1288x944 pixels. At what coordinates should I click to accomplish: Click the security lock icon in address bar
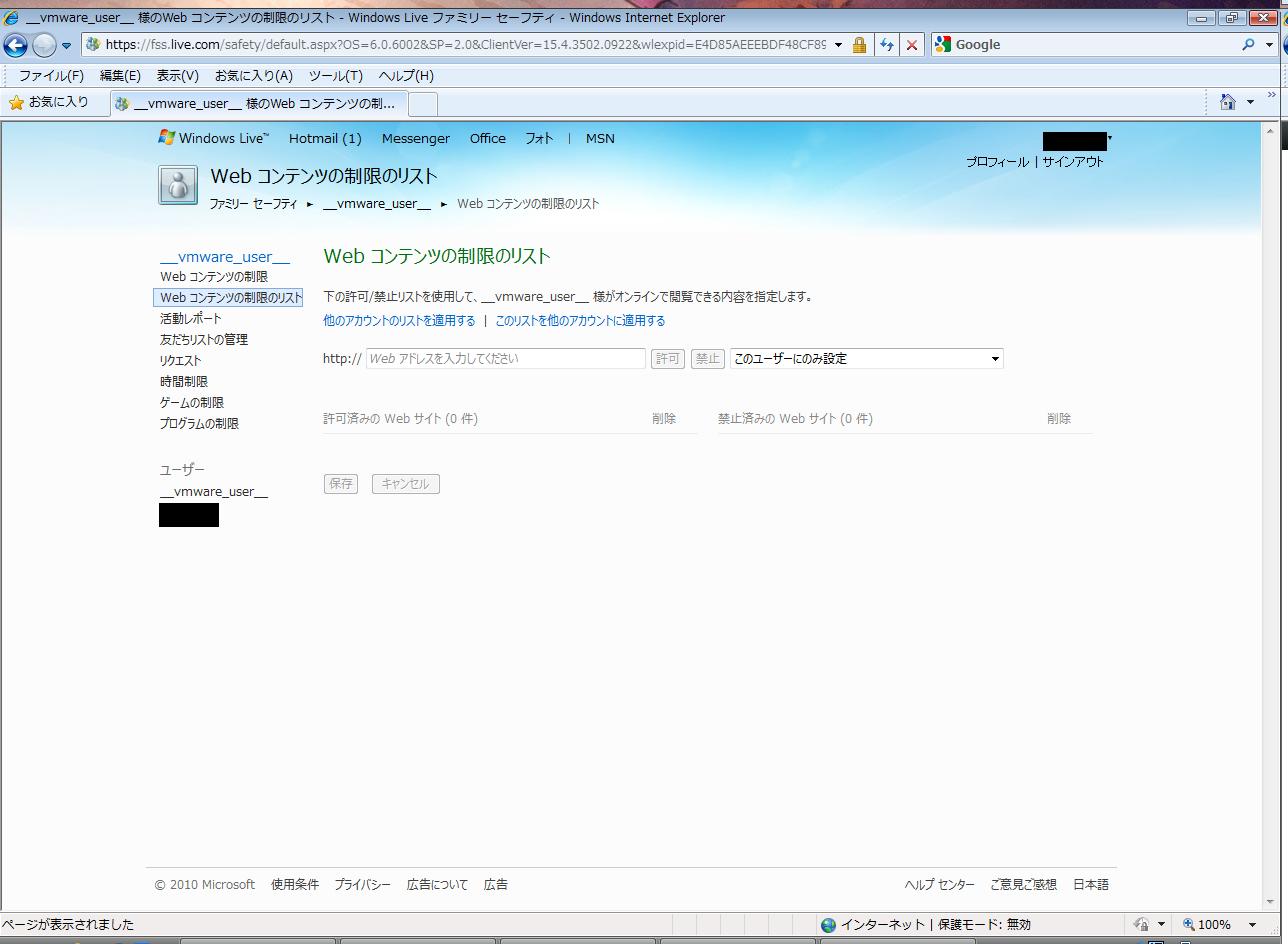point(859,45)
